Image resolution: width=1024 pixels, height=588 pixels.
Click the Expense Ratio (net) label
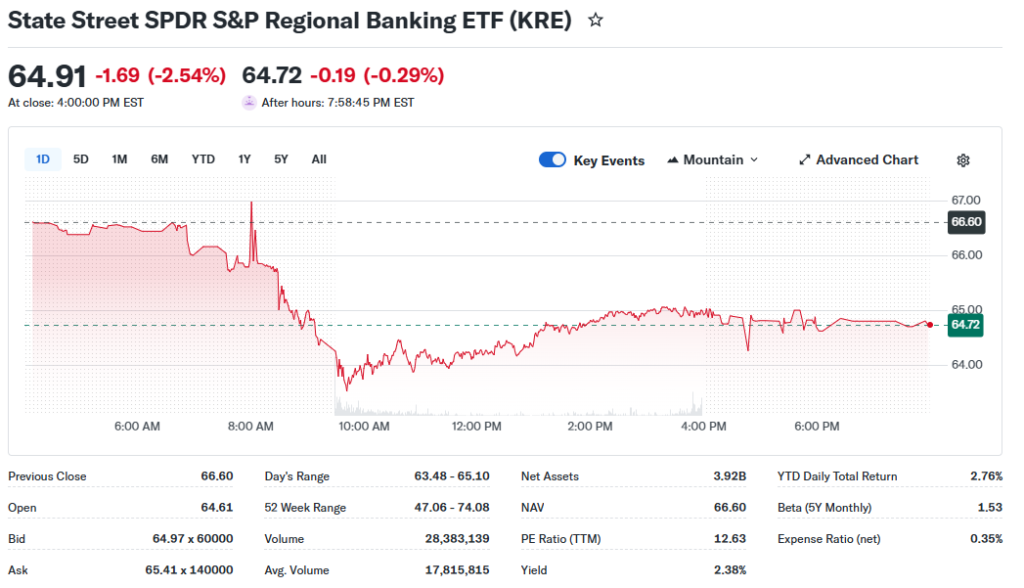point(829,539)
